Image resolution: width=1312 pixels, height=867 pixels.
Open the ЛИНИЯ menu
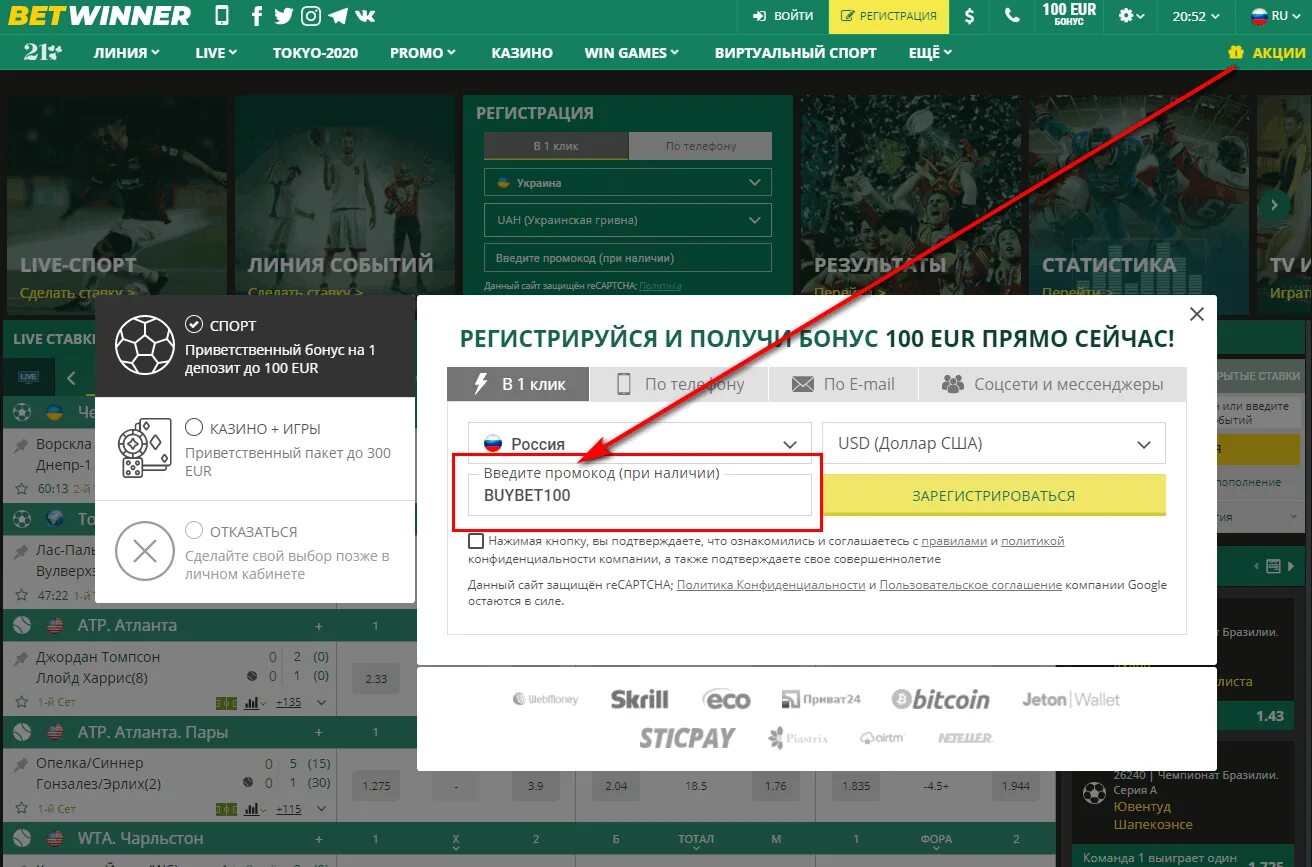[x=127, y=53]
